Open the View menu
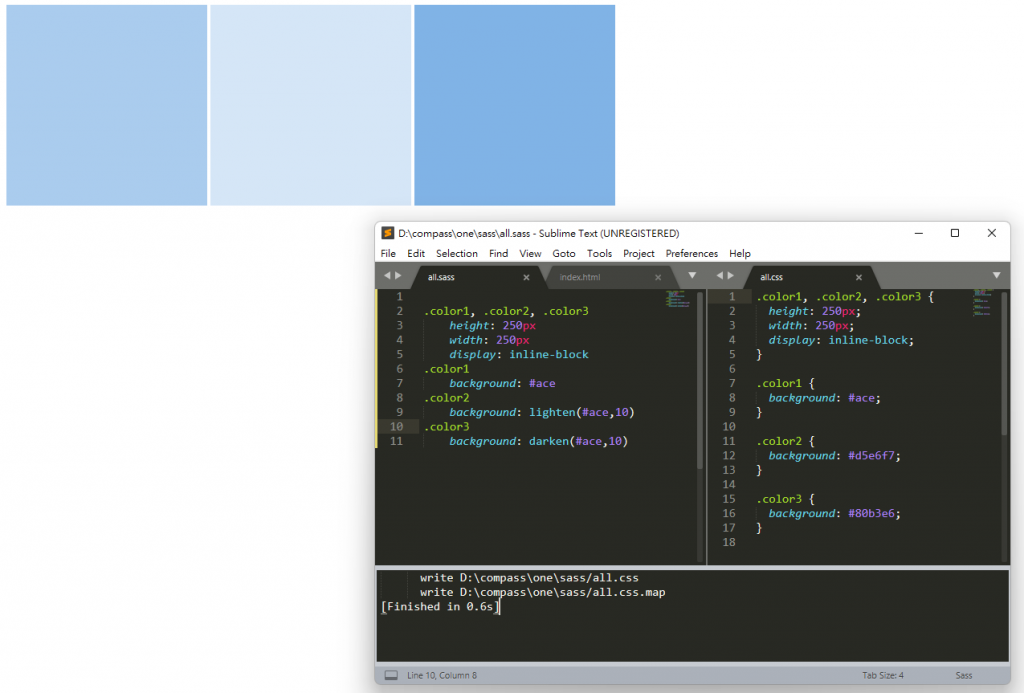The height and width of the screenshot is (693, 1024). (x=530, y=253)
